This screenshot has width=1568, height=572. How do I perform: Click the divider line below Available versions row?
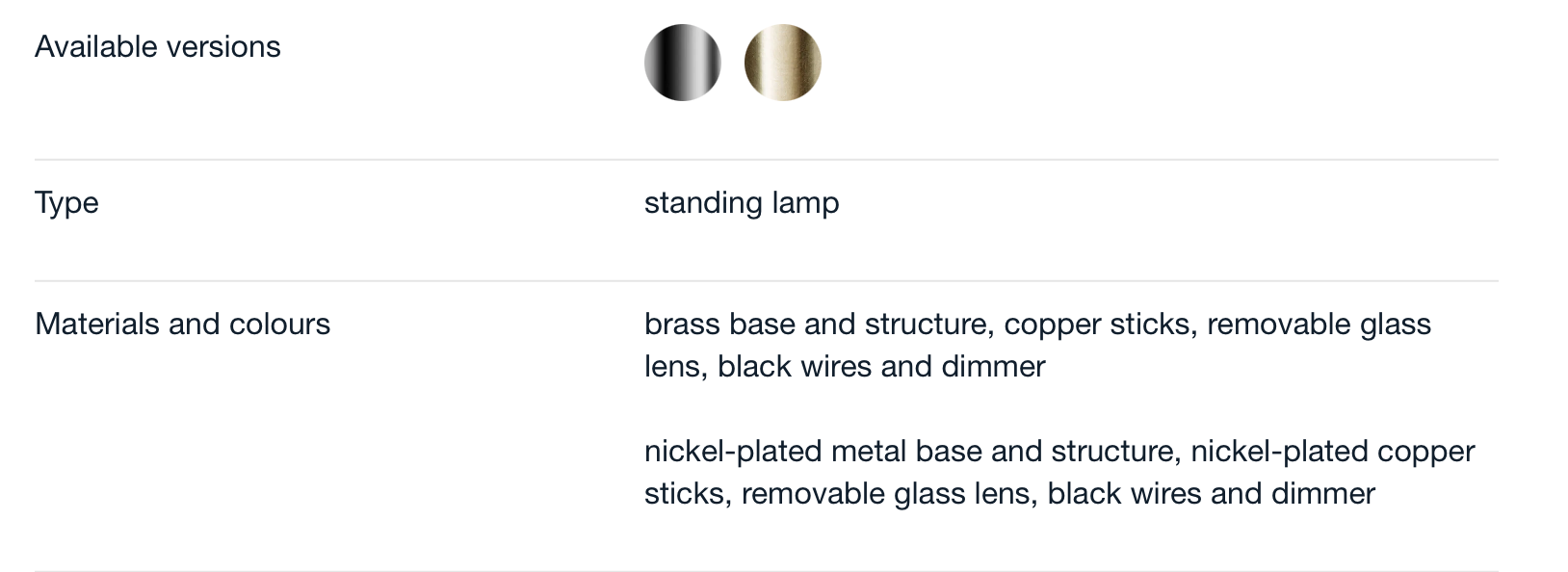point(766,159)
